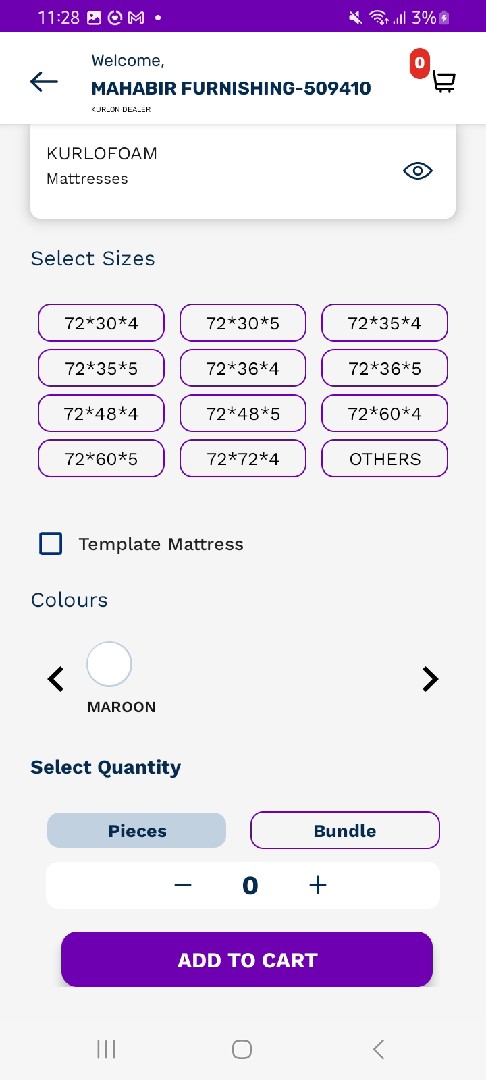Viewport: 486px width, 1080px height.
Task: Select size 72*60*5
Action: click(x=101, y=459)
